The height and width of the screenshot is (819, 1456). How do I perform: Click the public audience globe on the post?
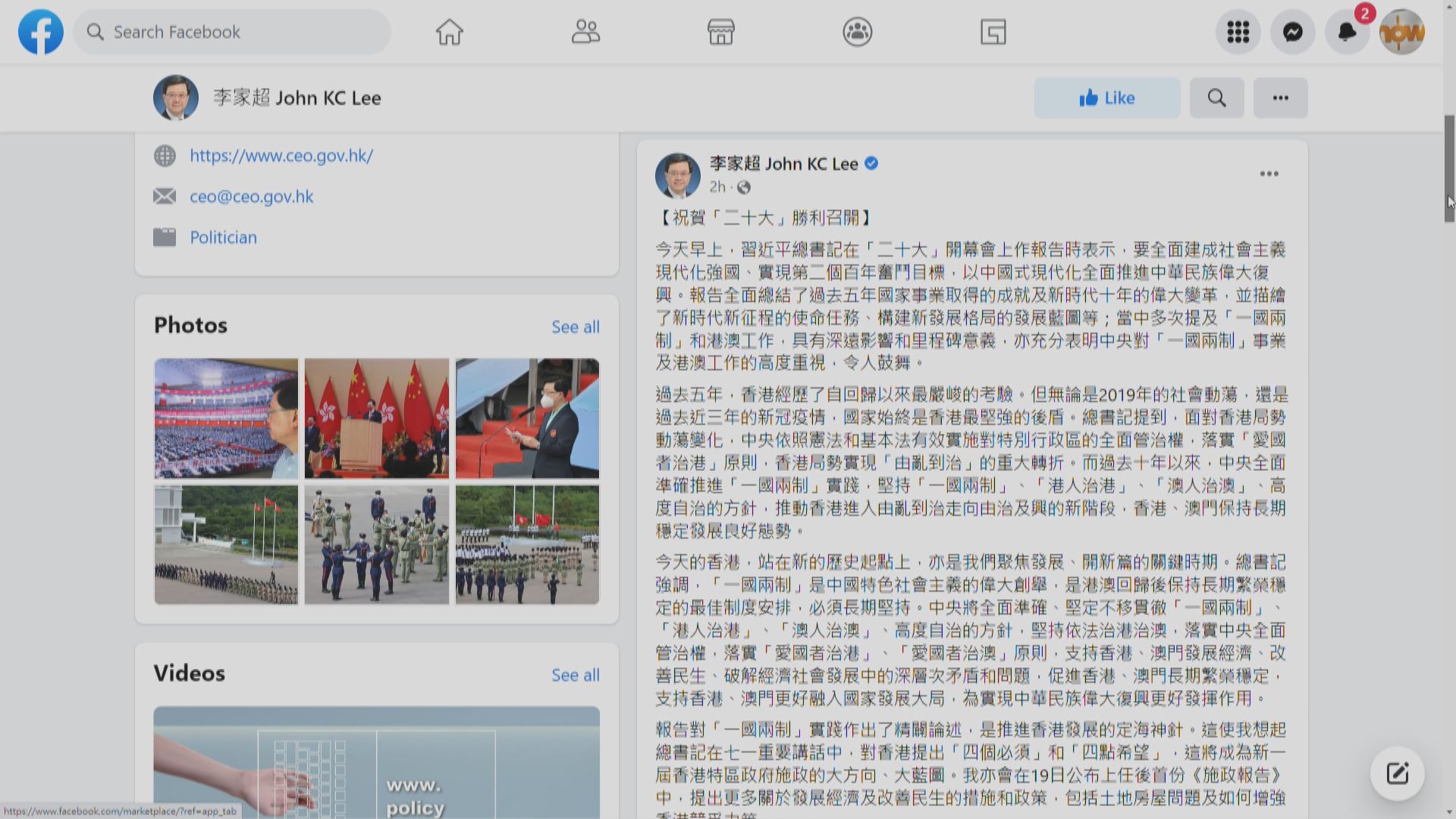point(744,187)
